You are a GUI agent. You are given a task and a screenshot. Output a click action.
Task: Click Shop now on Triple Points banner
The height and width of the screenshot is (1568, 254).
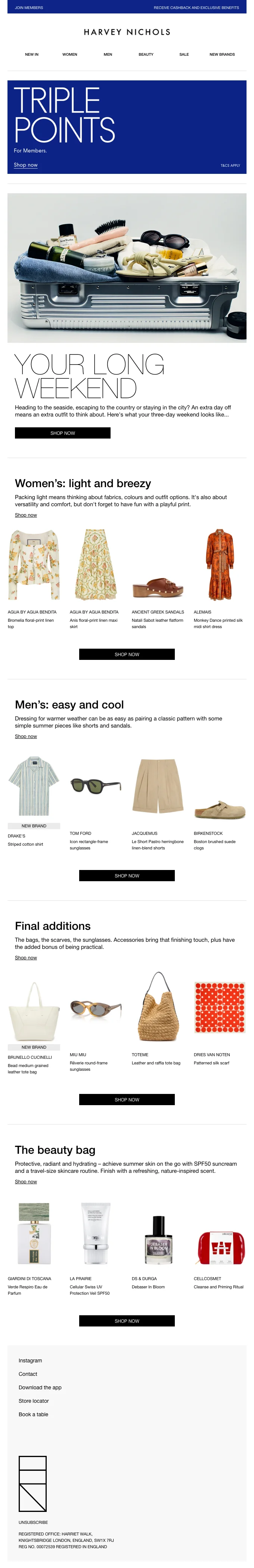pyautogui.click(x=25, y=165)
